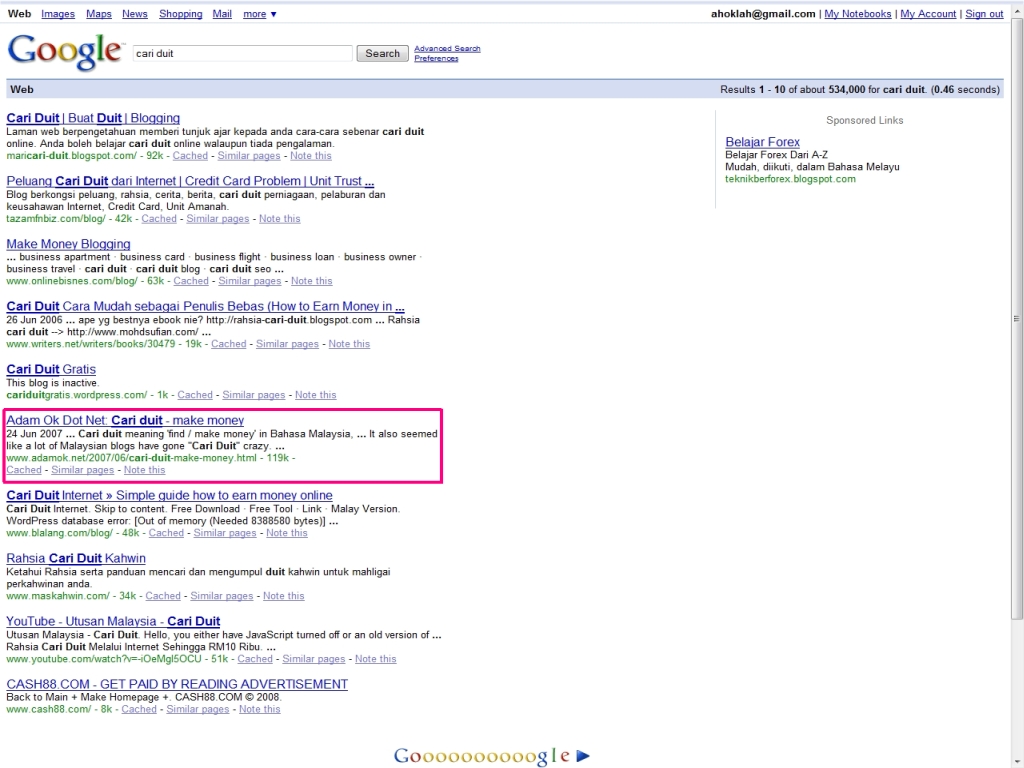Open the Shopping tab
The image size is (1024, 768).
coord(180,14)
